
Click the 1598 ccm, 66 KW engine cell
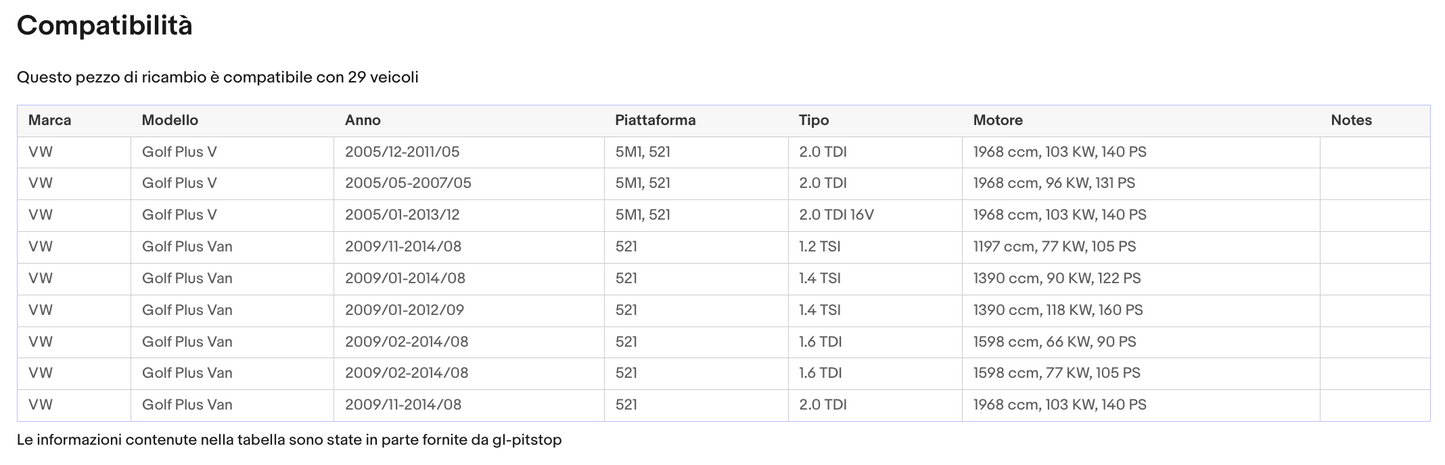[x=1054, y=342]
